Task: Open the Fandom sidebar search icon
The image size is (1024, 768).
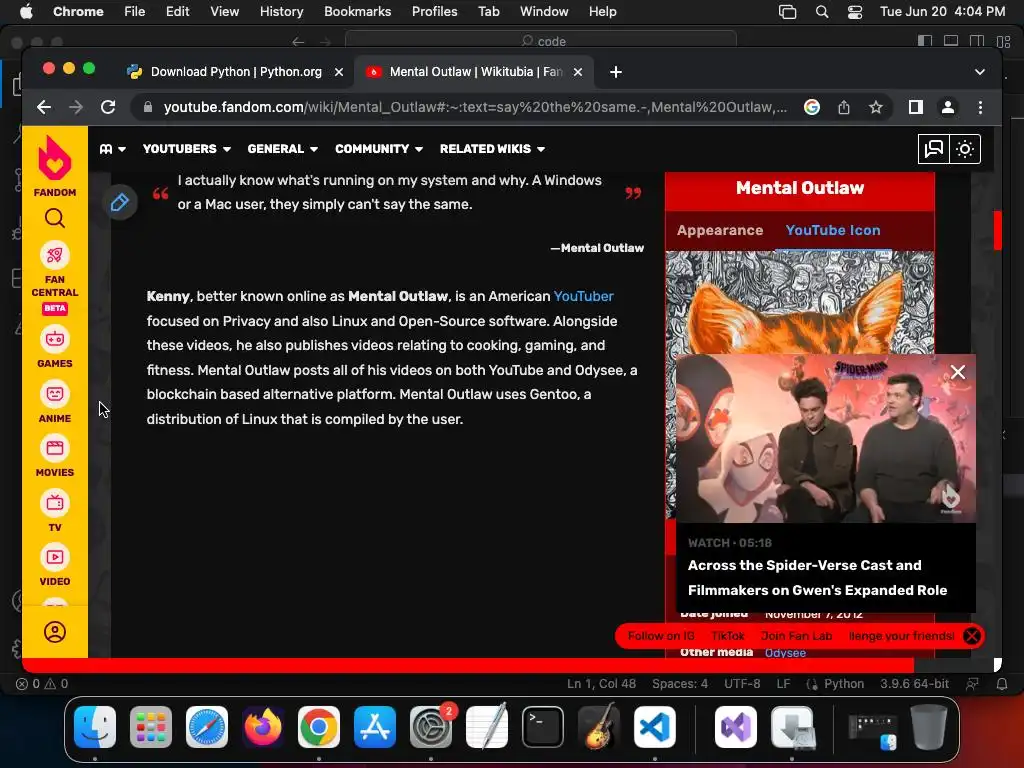Action: 55,218
